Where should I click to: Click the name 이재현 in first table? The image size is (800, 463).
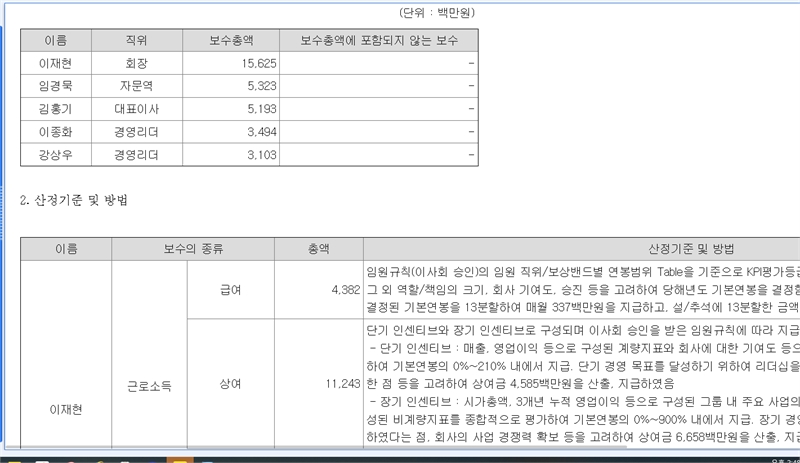pos(56,63)
